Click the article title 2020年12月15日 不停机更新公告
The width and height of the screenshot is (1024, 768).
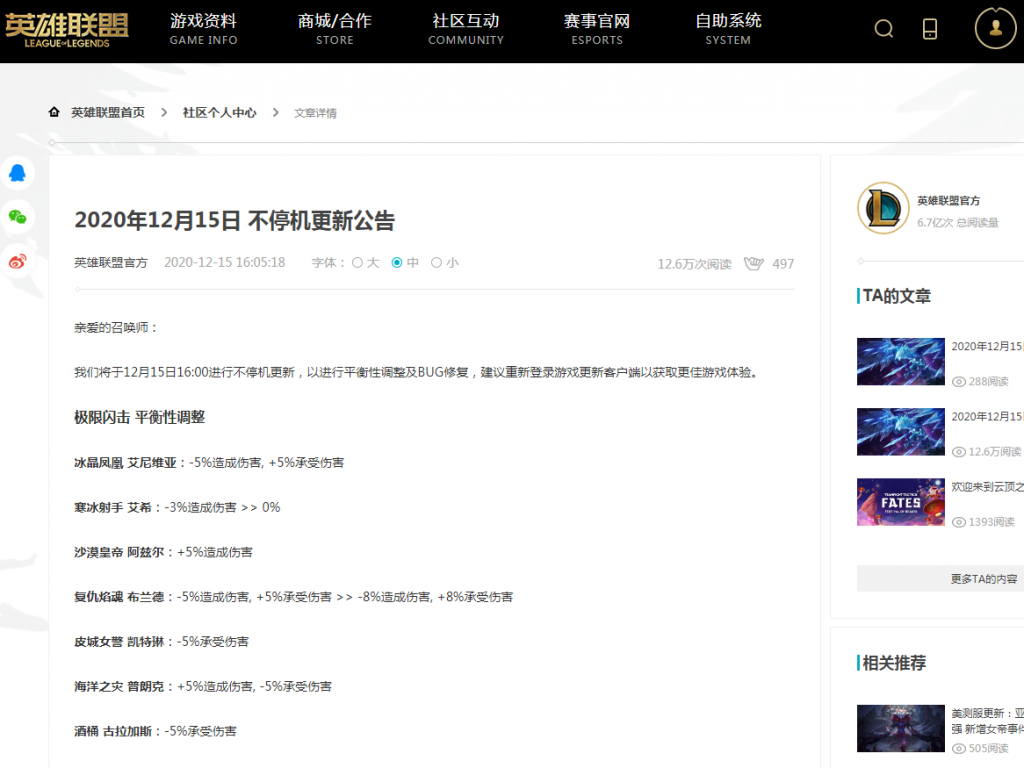234,221
